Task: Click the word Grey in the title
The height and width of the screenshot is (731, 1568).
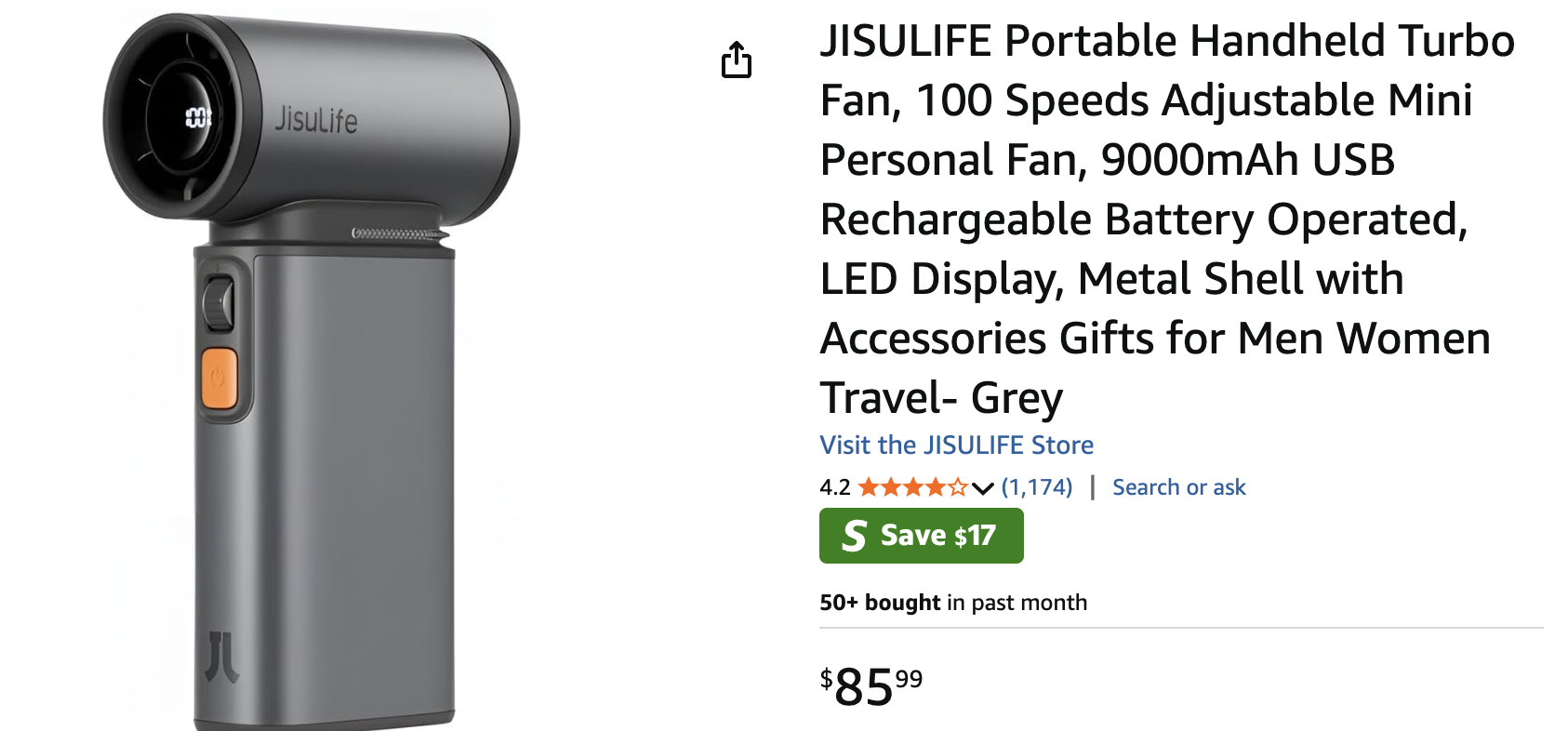Action: 1017,398
